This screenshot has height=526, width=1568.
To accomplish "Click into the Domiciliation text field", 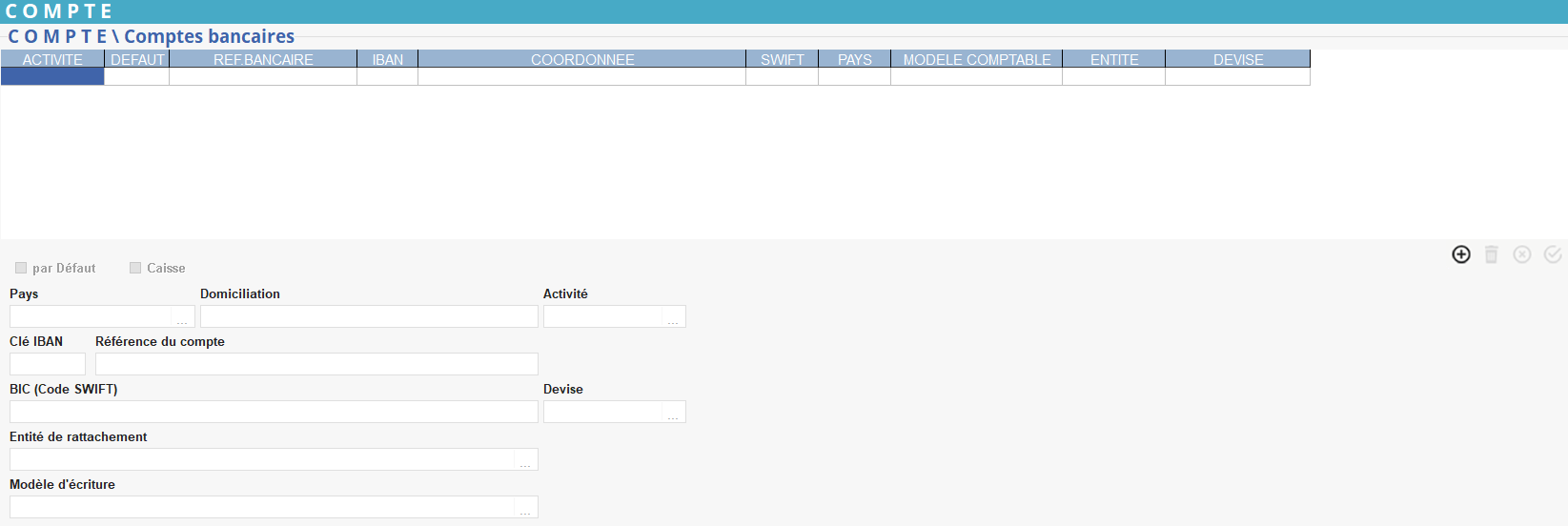I will (x=368, y=316).
